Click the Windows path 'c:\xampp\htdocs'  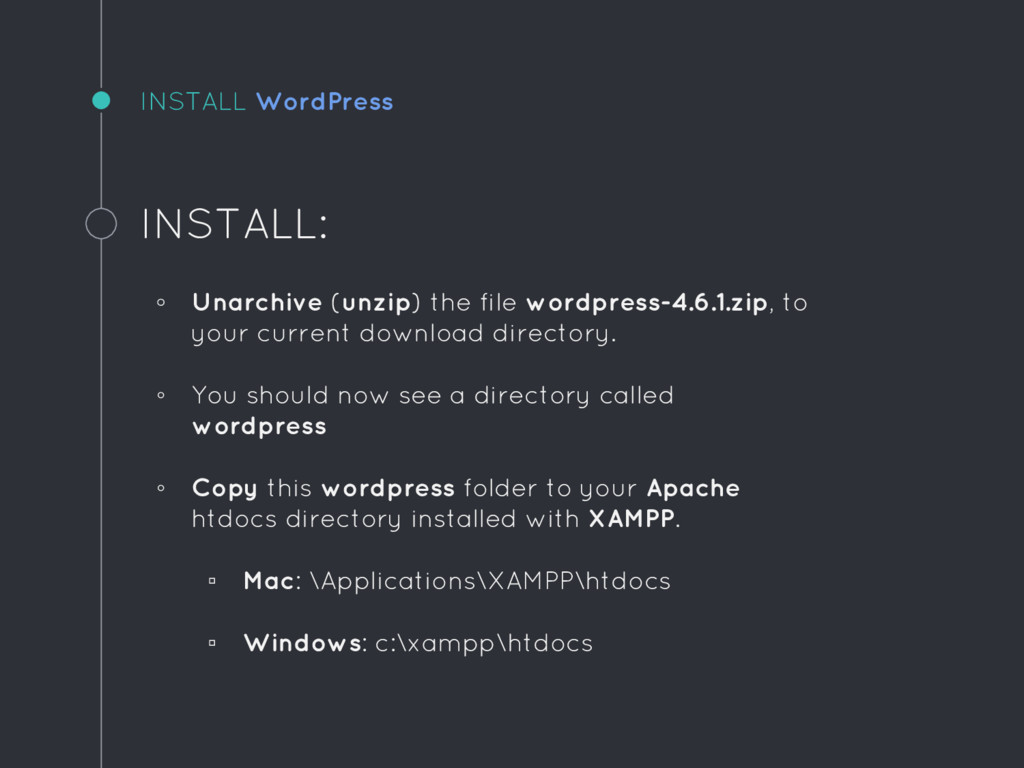click(484, 643)
